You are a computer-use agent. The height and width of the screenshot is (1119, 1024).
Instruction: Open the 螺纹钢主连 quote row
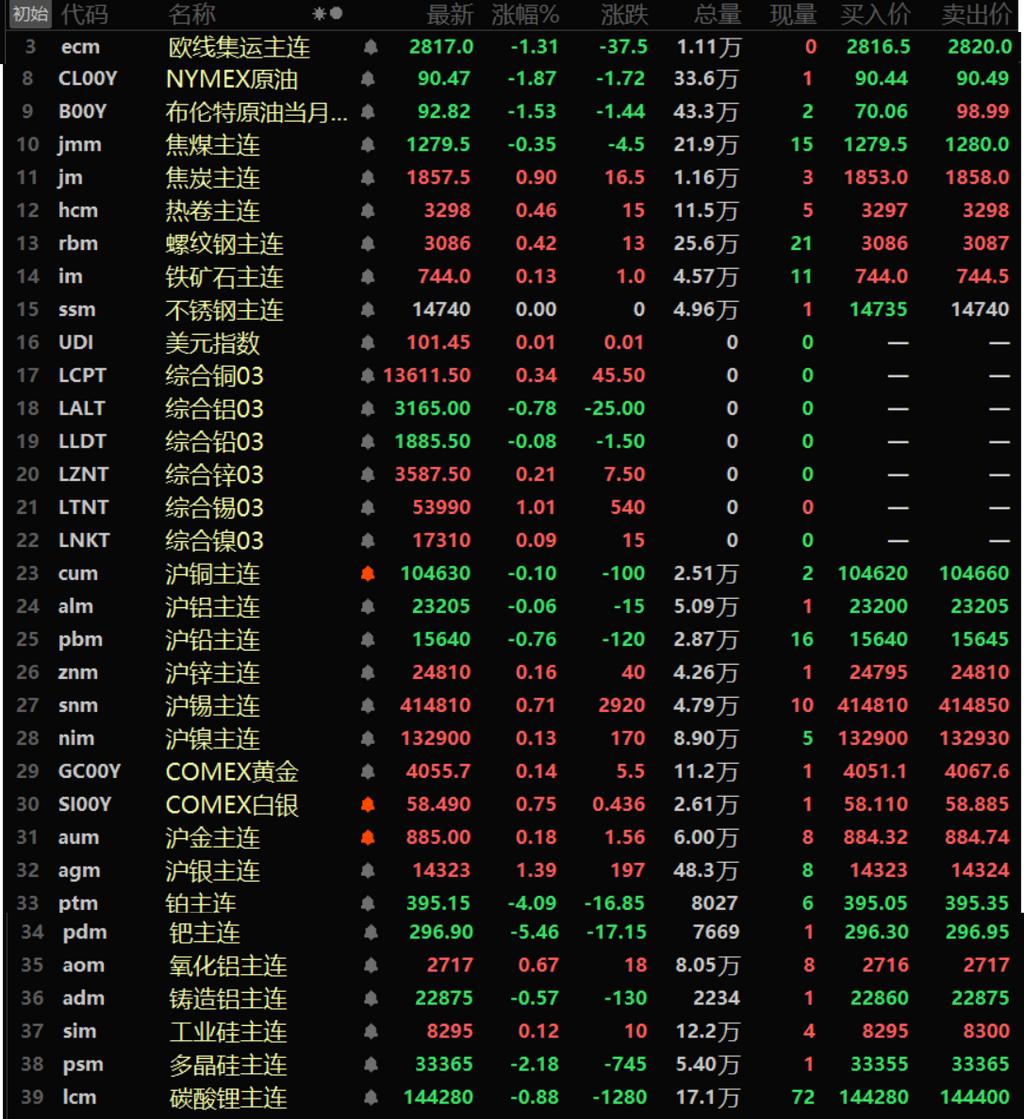[x=514, y=244]
